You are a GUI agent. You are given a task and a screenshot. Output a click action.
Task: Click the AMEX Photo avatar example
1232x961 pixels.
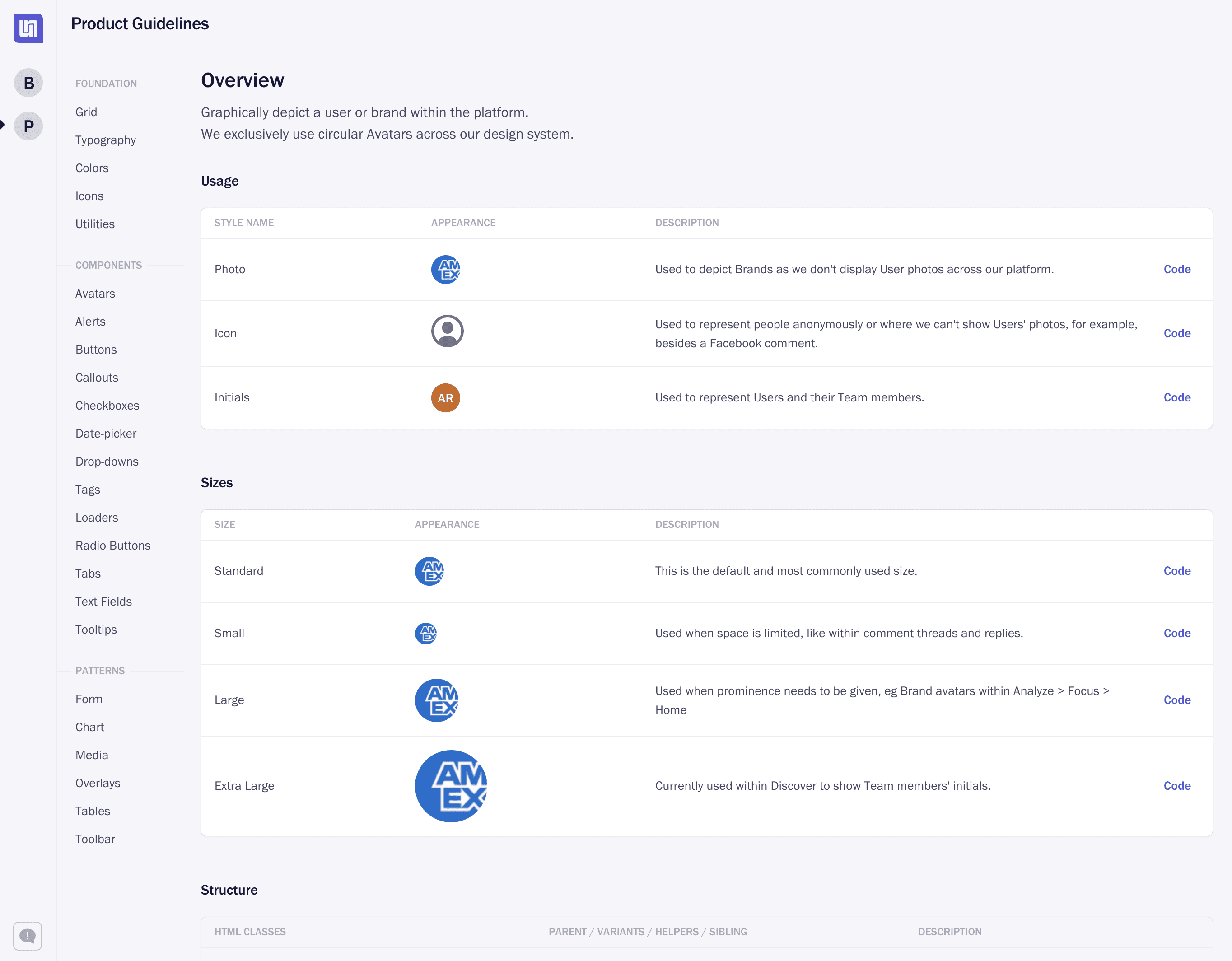coord(445,269)
